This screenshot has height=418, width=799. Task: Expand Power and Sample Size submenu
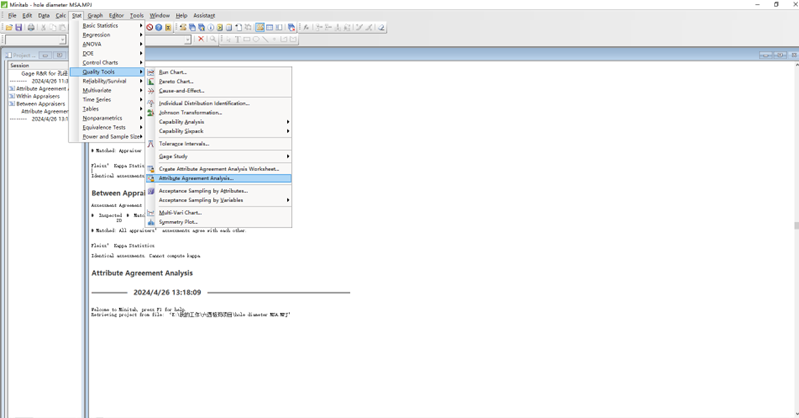(x=107, y=137)
